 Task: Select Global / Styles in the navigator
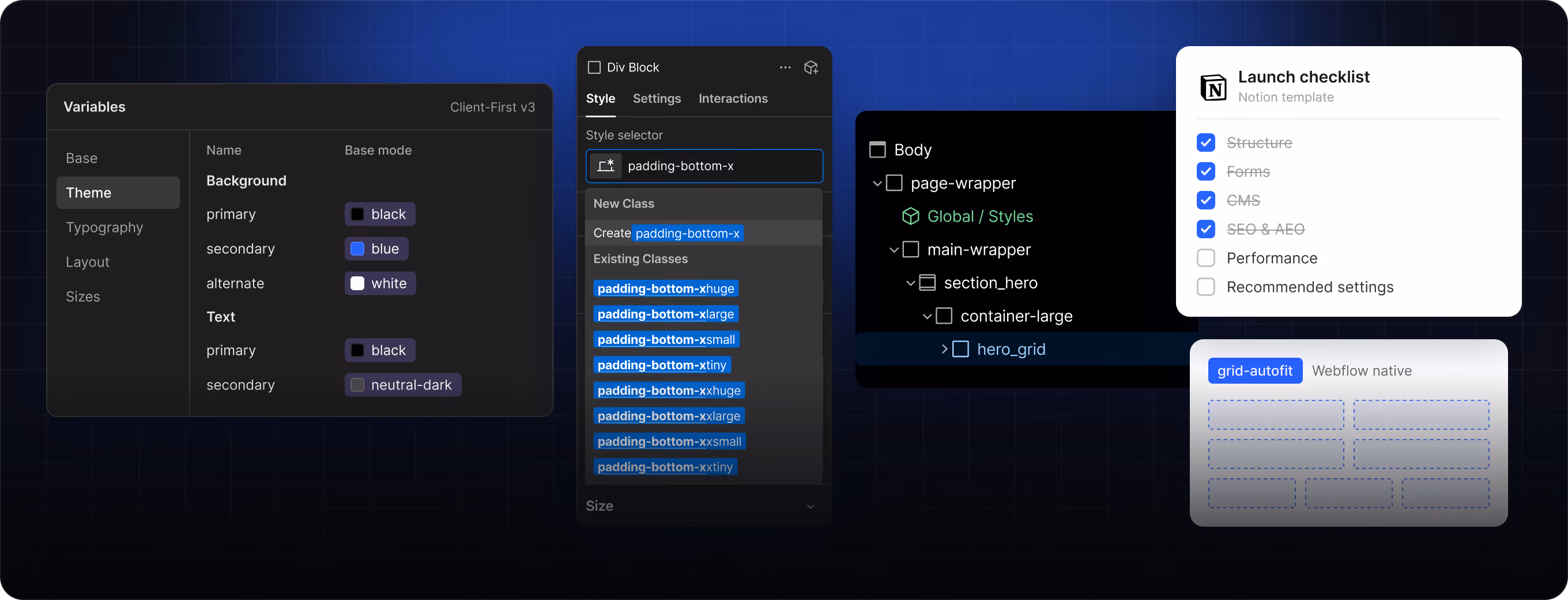pos(979,216)
